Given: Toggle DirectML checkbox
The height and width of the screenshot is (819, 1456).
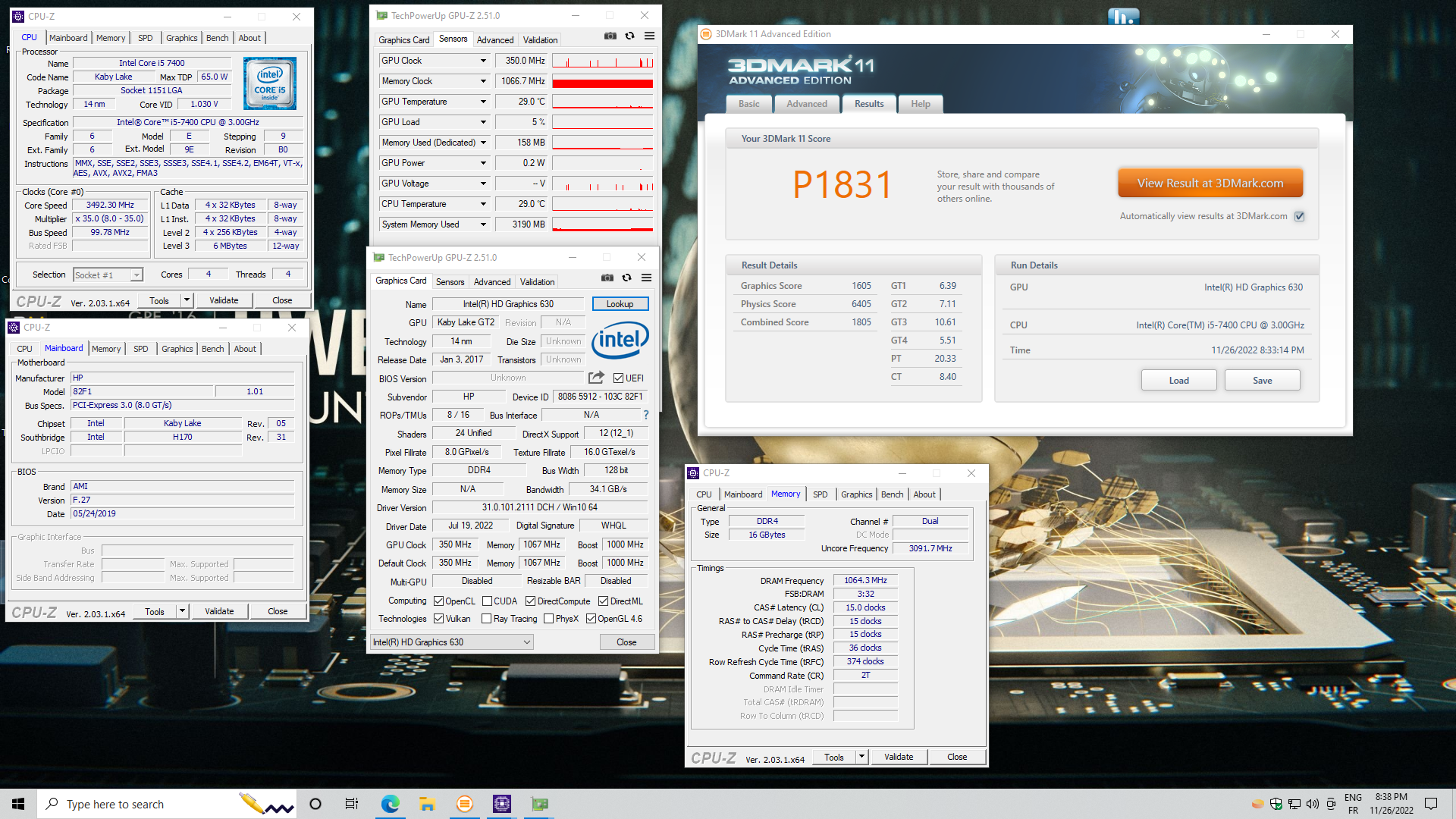Looking at the screenshot, I should (603, 601).
